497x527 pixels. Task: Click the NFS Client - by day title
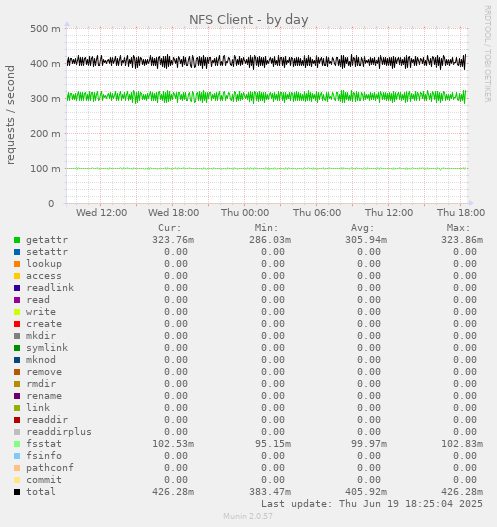tap(248, 19)
